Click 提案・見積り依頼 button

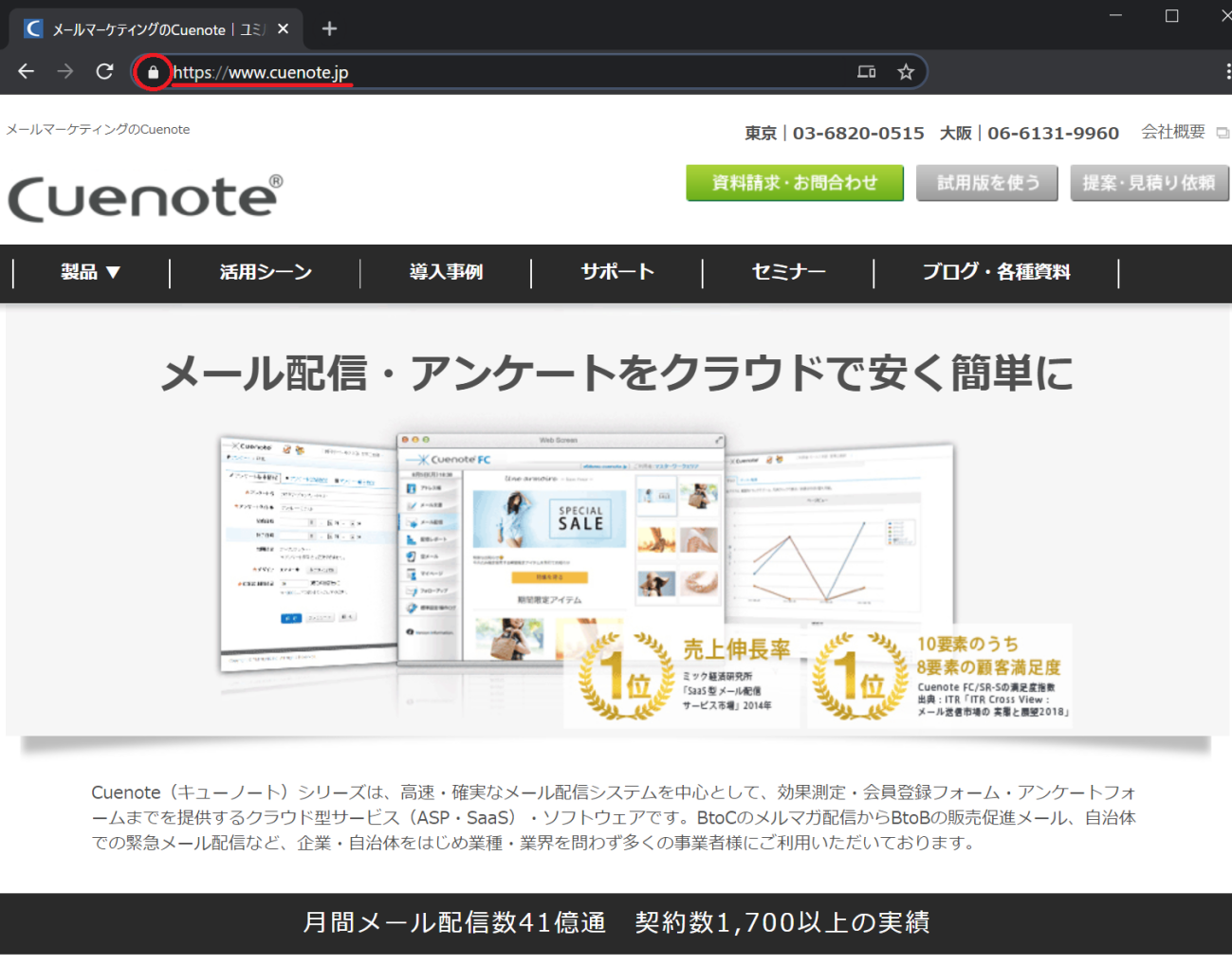[x=1149, y=183]
